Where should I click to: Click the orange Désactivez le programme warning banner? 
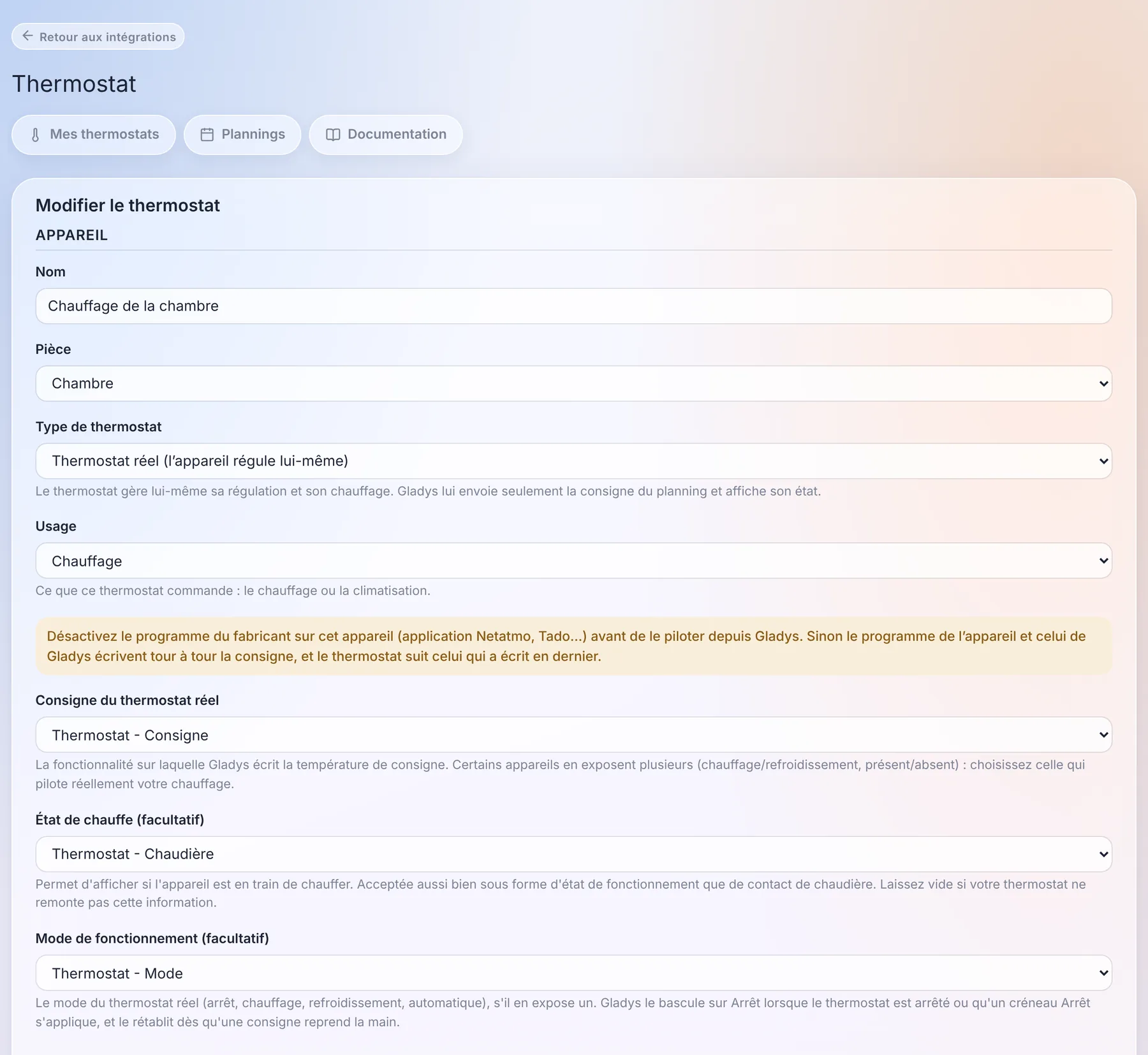(574, 646)
